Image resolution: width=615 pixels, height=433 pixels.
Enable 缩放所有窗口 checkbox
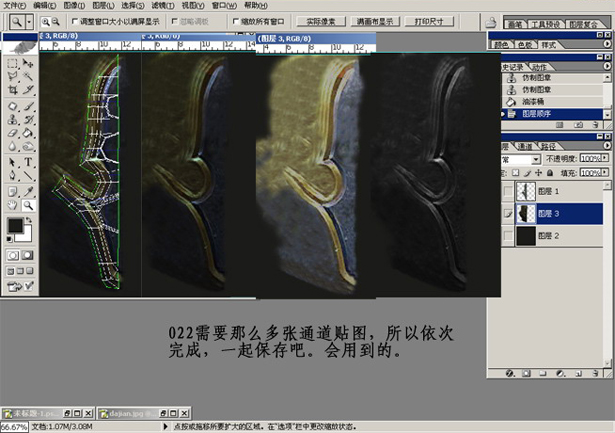[235, 20]
